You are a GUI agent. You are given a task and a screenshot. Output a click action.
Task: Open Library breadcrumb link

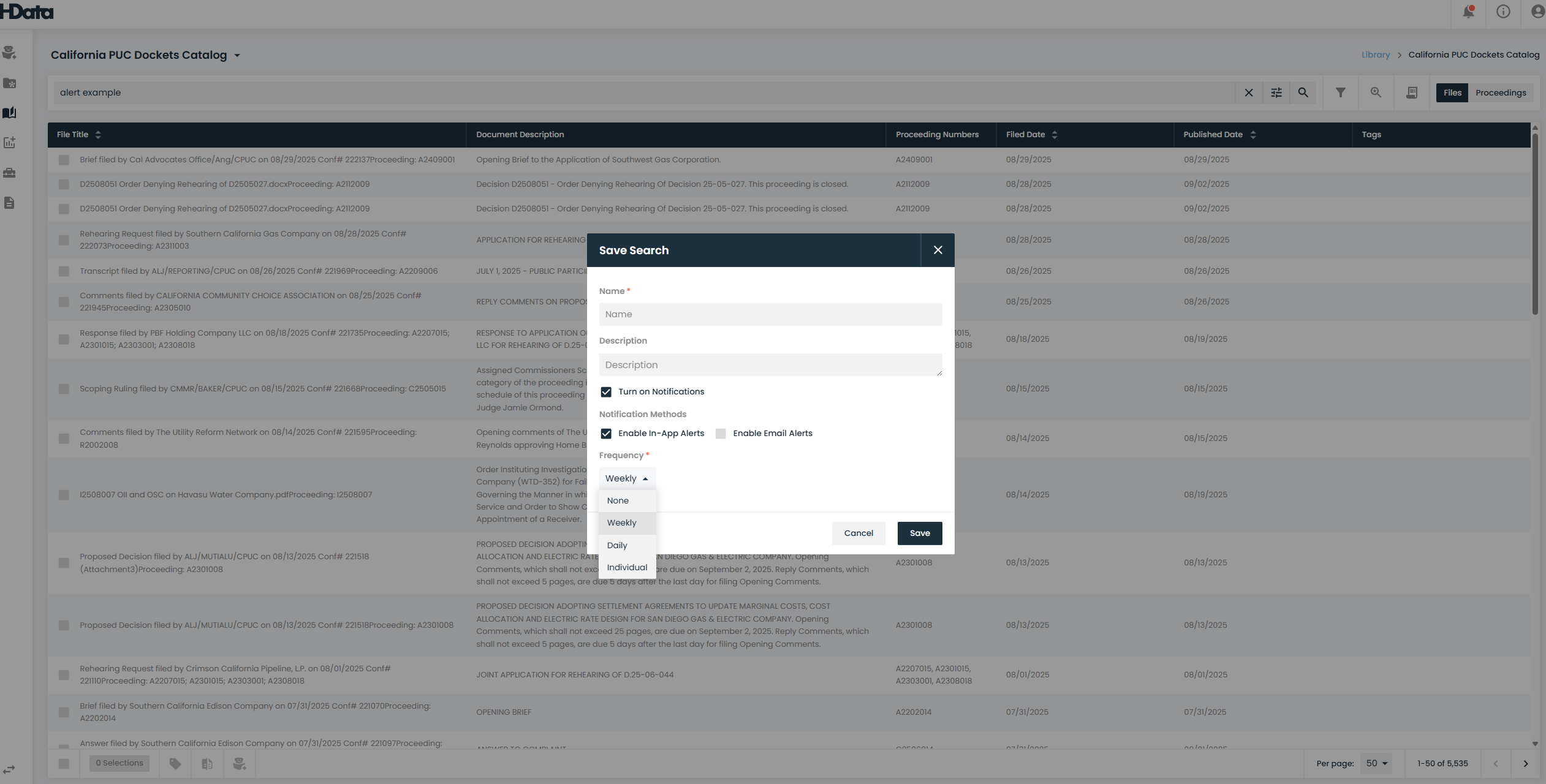1376,55
